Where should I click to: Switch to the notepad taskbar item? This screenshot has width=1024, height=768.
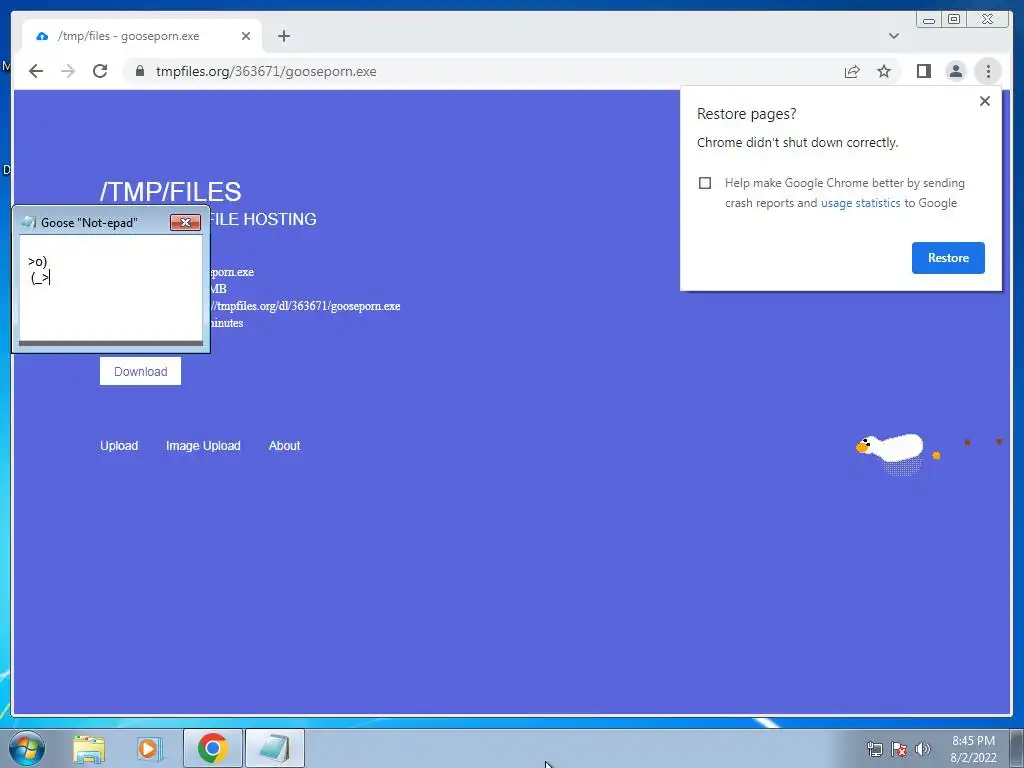[x=274, y=748]
